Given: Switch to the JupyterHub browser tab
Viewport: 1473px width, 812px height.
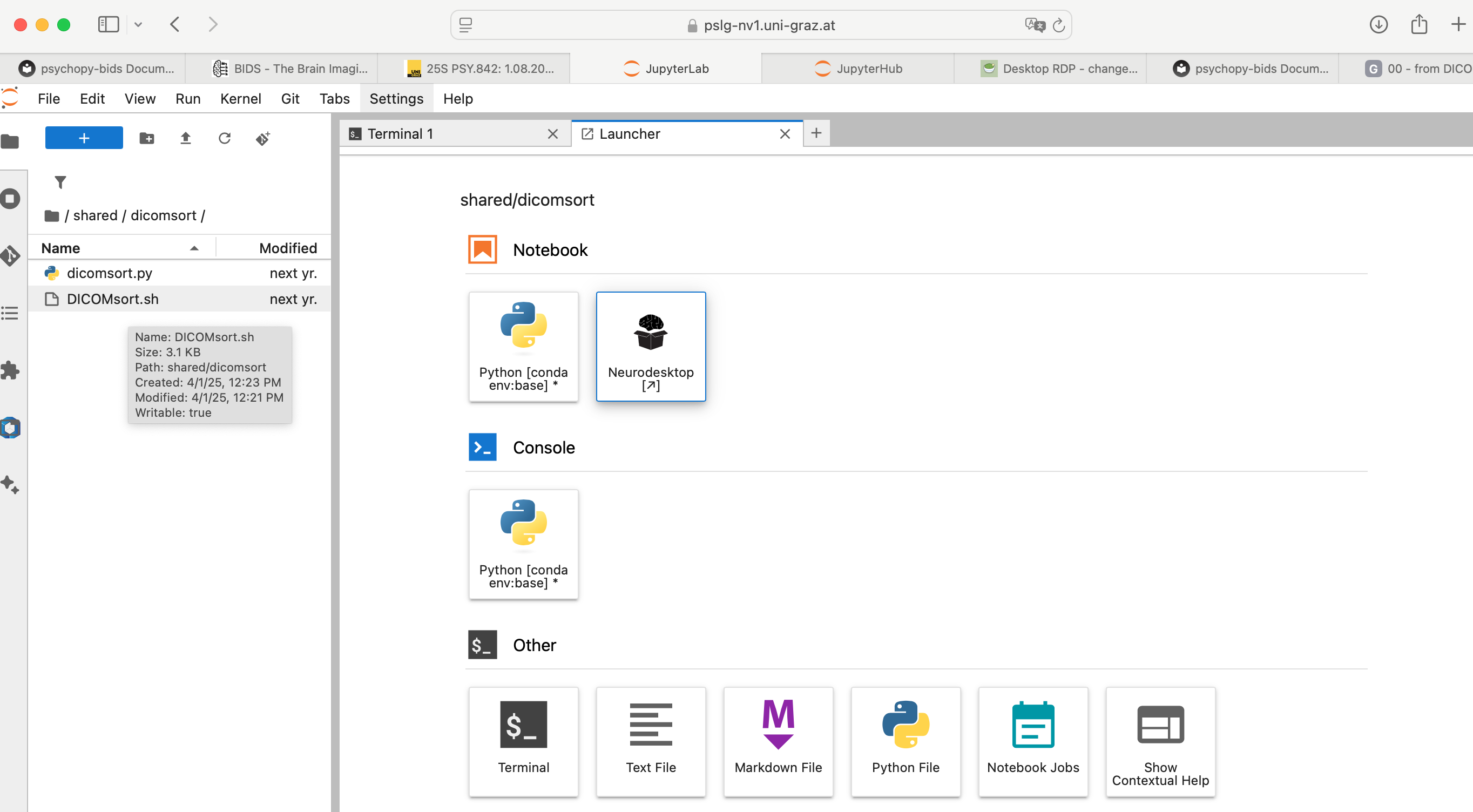Looking at the screenshot, I should pos(858,69).
